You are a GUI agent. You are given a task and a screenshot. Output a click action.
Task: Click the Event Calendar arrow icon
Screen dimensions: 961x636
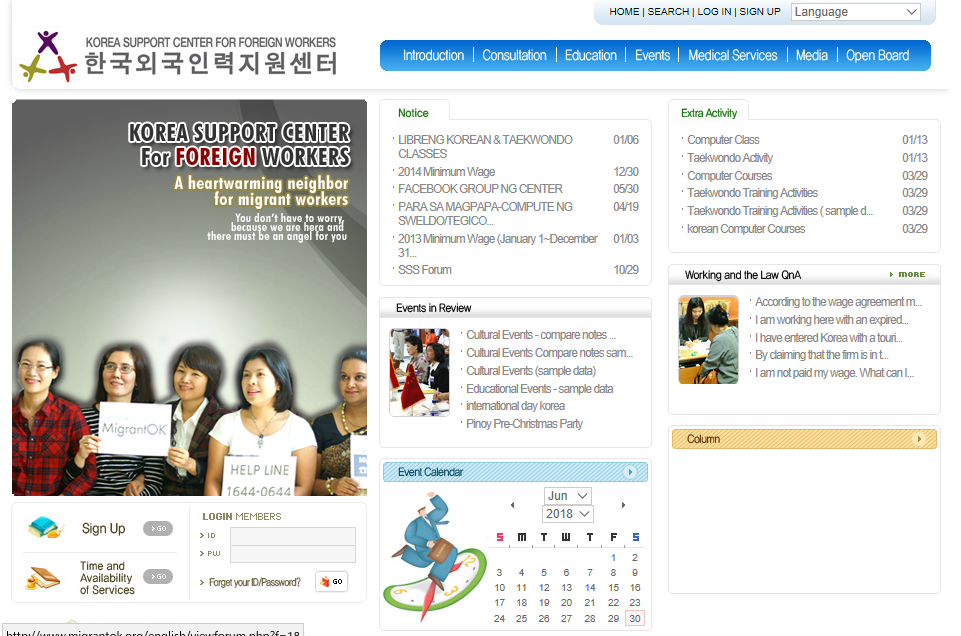click(630, 472)
